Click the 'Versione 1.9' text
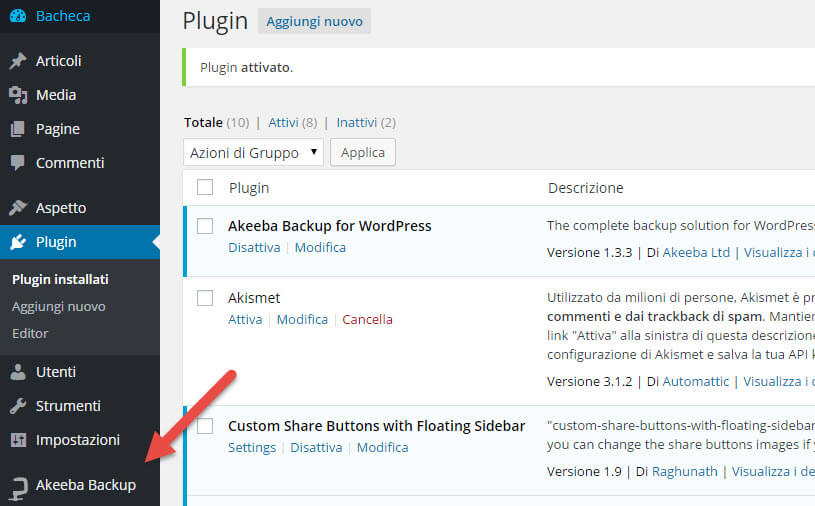815x506 pixels. (x=584, y=471)
